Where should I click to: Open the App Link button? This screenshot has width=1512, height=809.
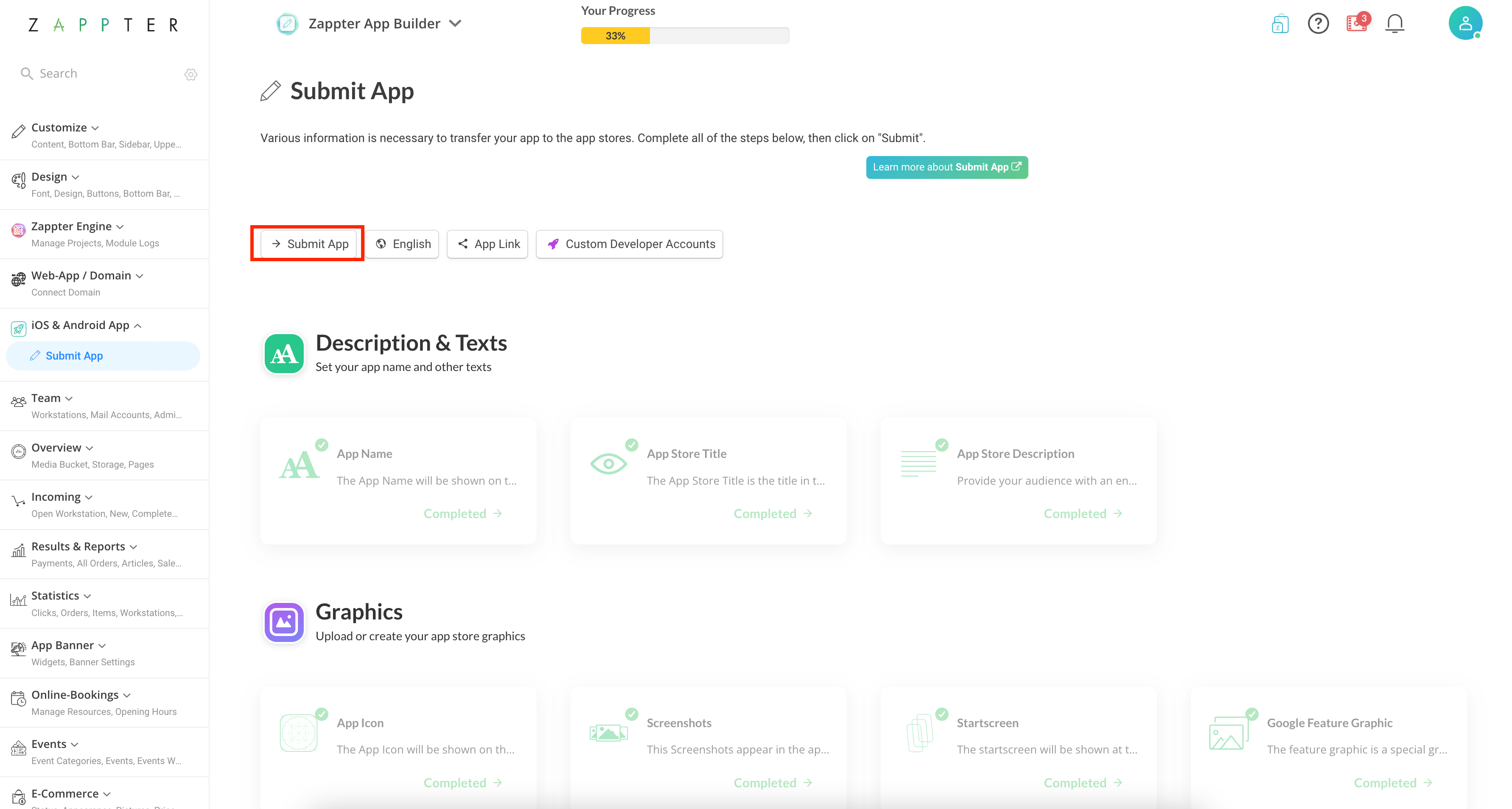pyautogui.click(x=488, y=244)
